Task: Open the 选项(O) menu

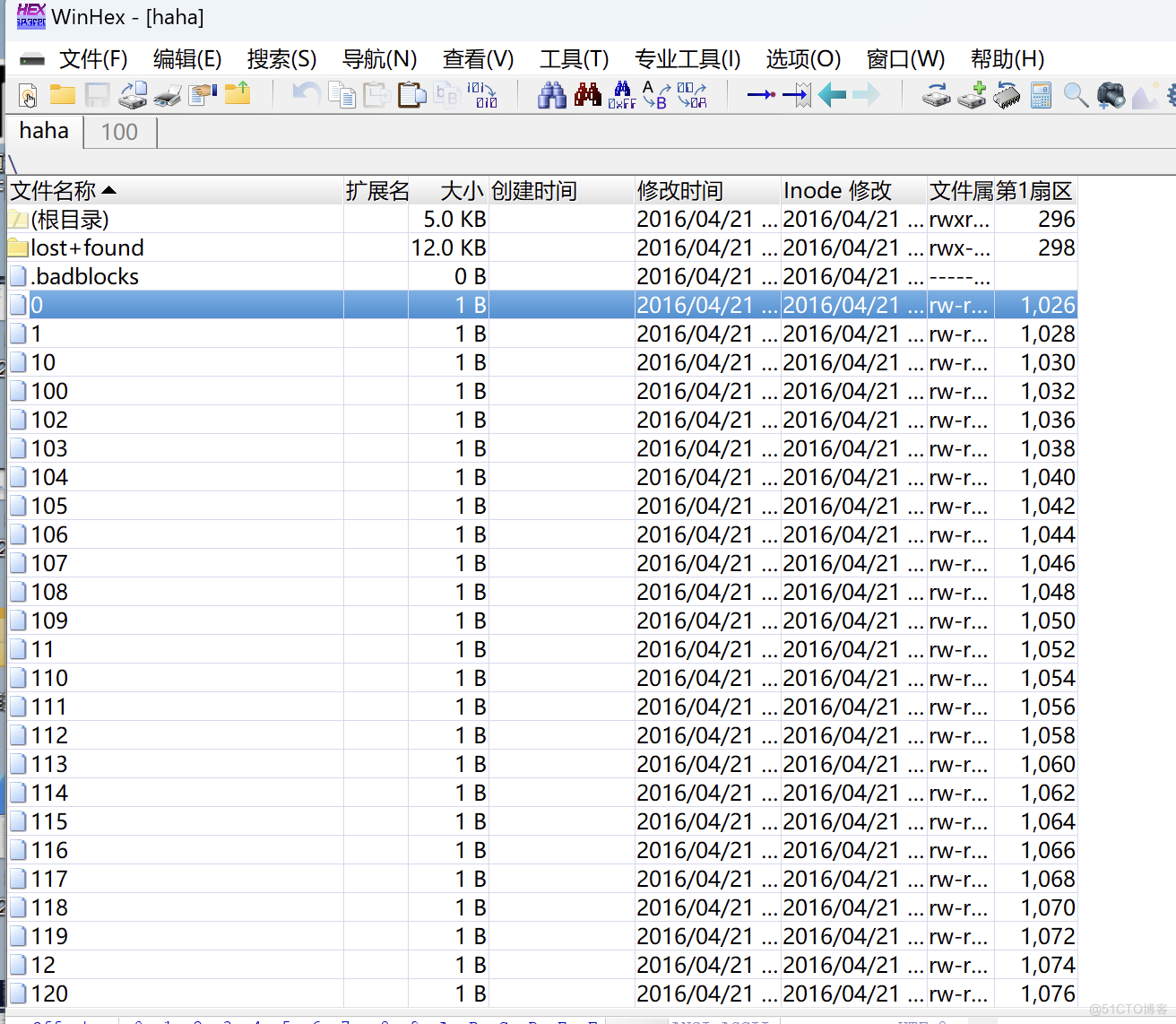Action: coord(803,59)
